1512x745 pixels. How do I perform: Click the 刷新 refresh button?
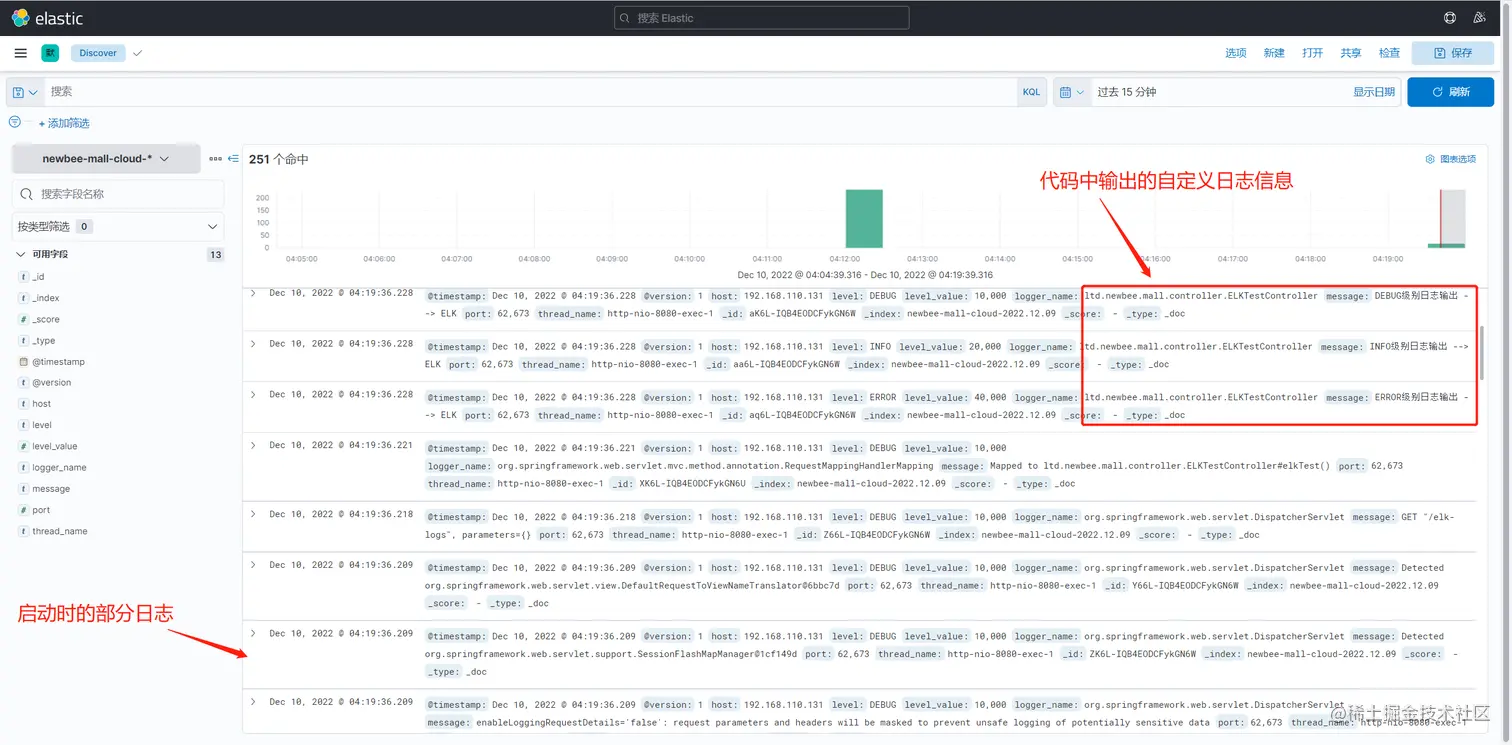pyautogui.click(x=1451, y=92)
